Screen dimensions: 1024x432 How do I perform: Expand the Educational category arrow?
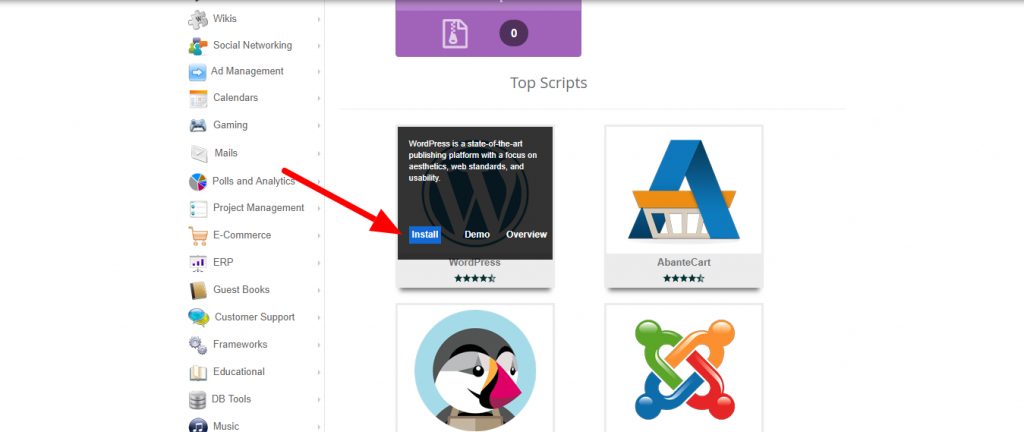319,372
